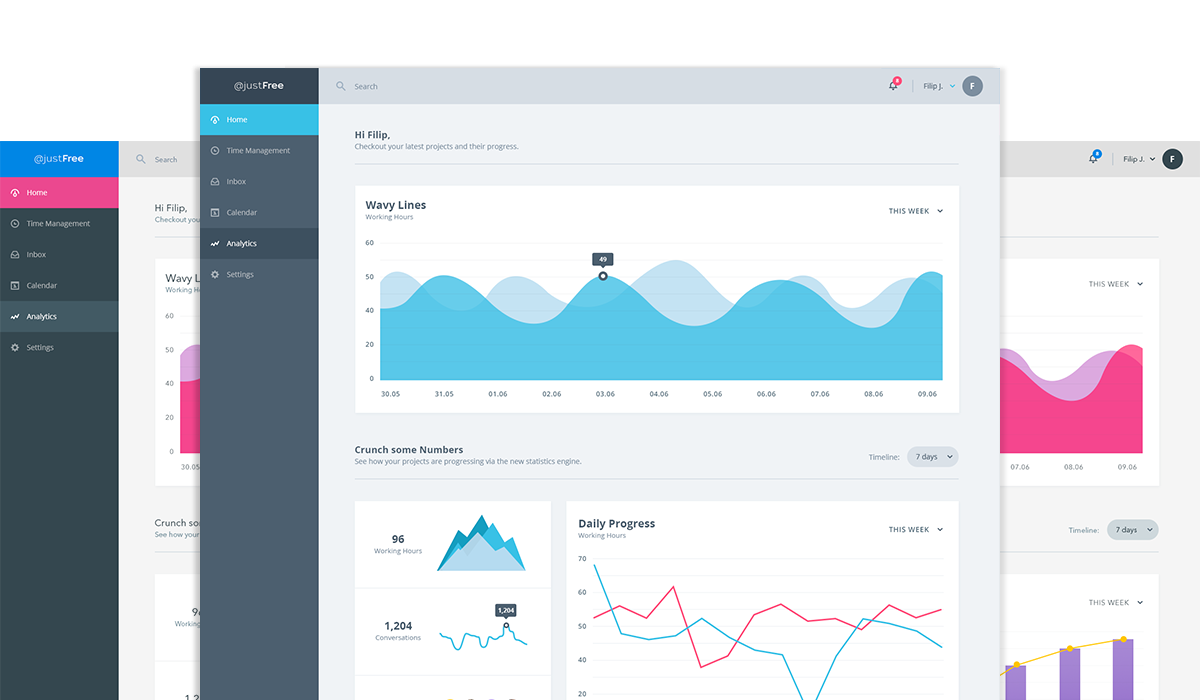Image resolution: width=1200 pixels, height=700 pixels.
Task: Open the 7 days Timeline dropdown in front panel
Action: [x=932, y=457]
